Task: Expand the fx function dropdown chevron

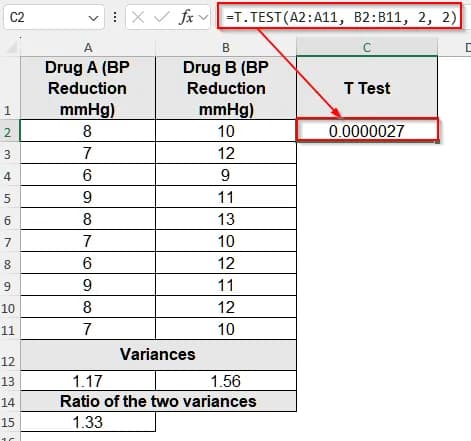Action: point(203,17)
